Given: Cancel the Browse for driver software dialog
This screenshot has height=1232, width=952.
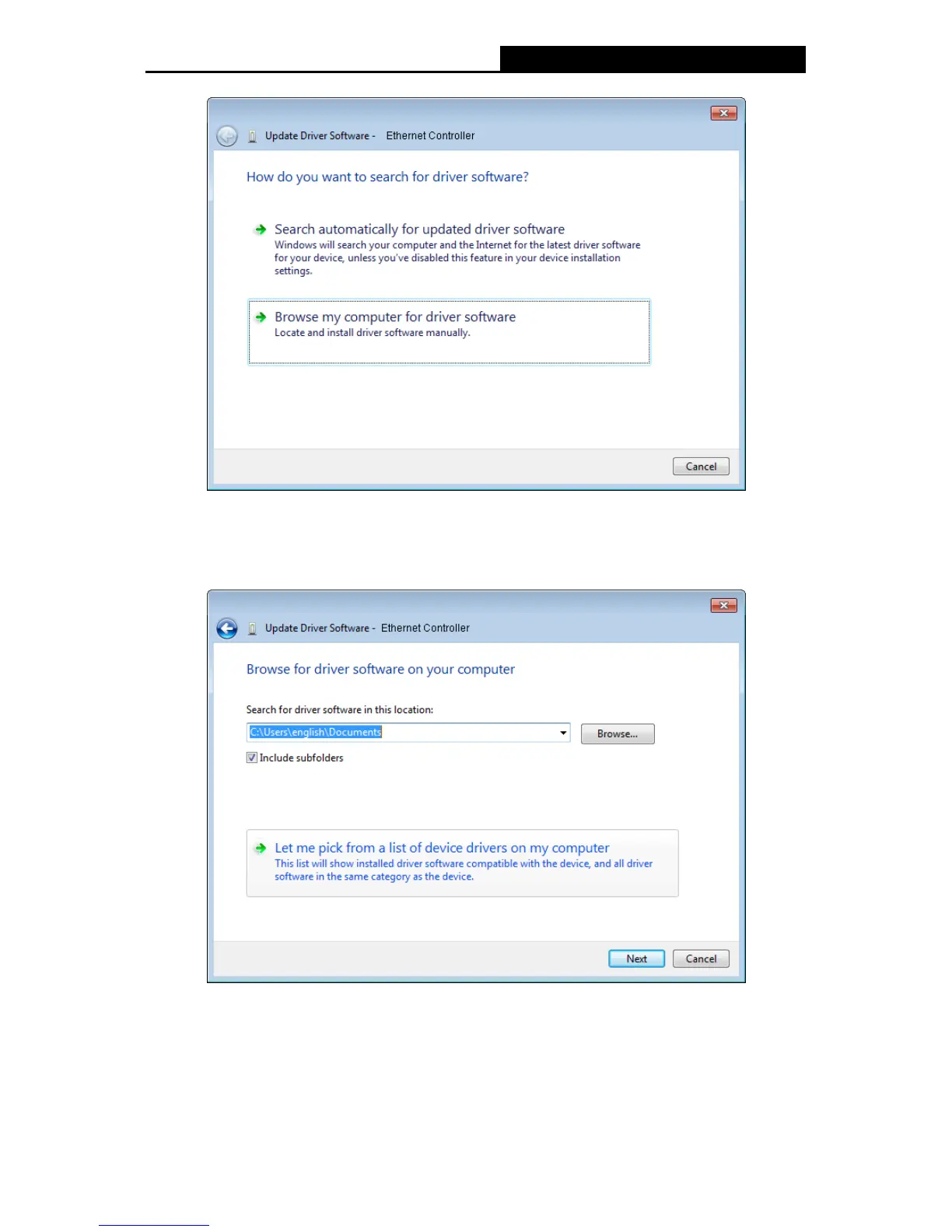Looking at the screenshot, I should coord(701,958).
